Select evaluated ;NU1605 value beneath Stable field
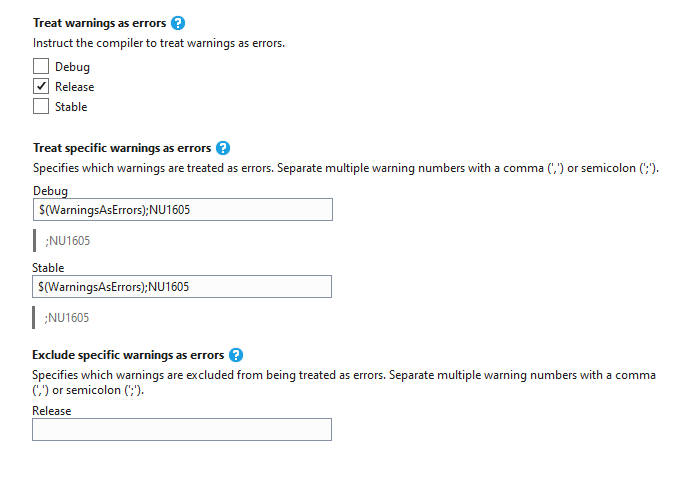 coord(67,318)
